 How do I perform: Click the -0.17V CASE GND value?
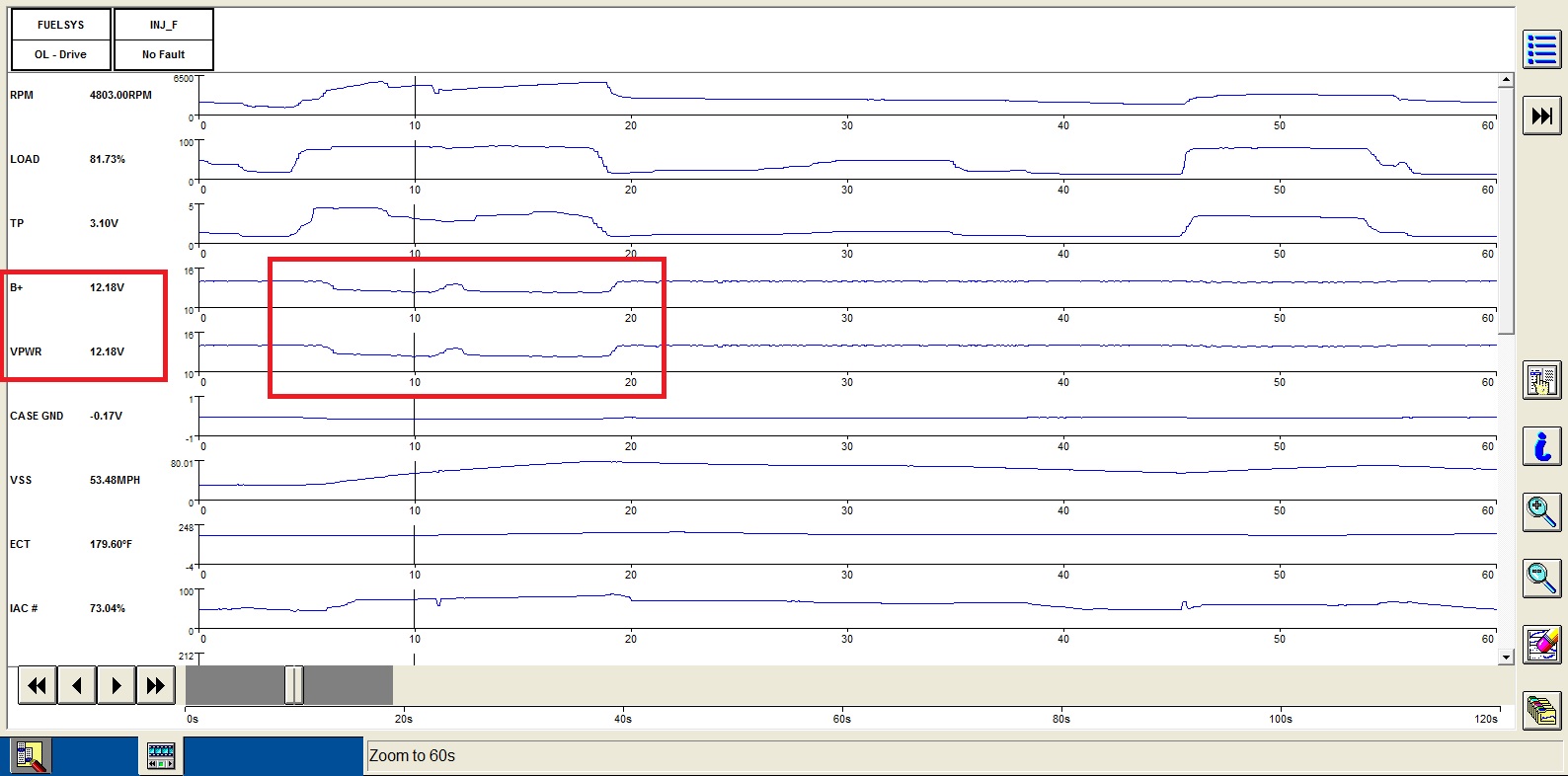click(106, 416)
